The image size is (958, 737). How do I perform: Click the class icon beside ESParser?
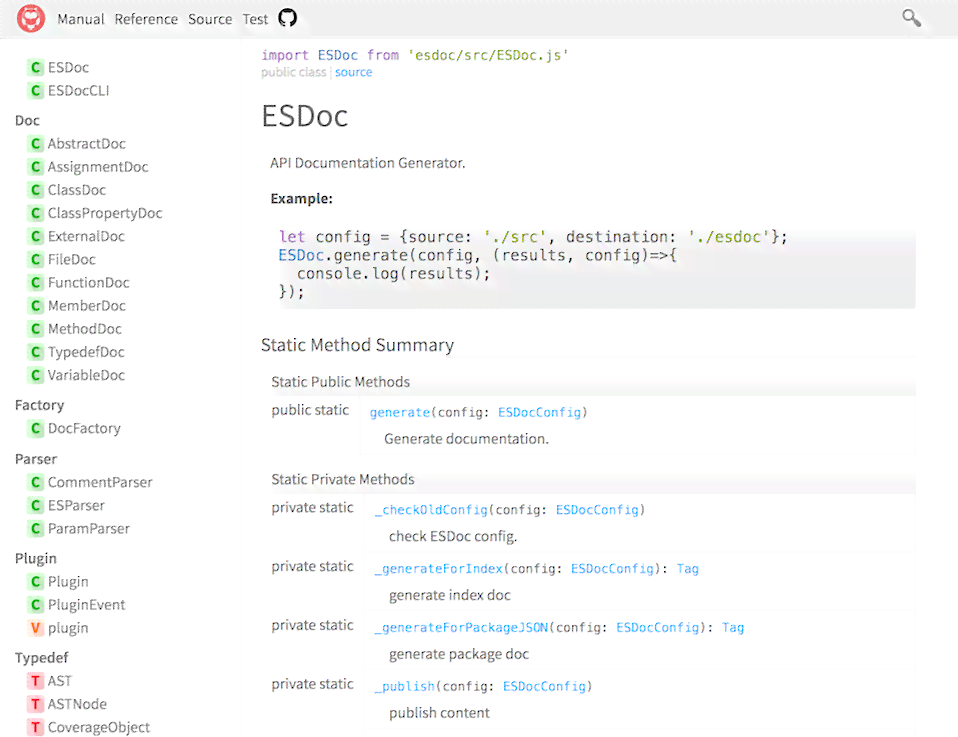point(35,505)
